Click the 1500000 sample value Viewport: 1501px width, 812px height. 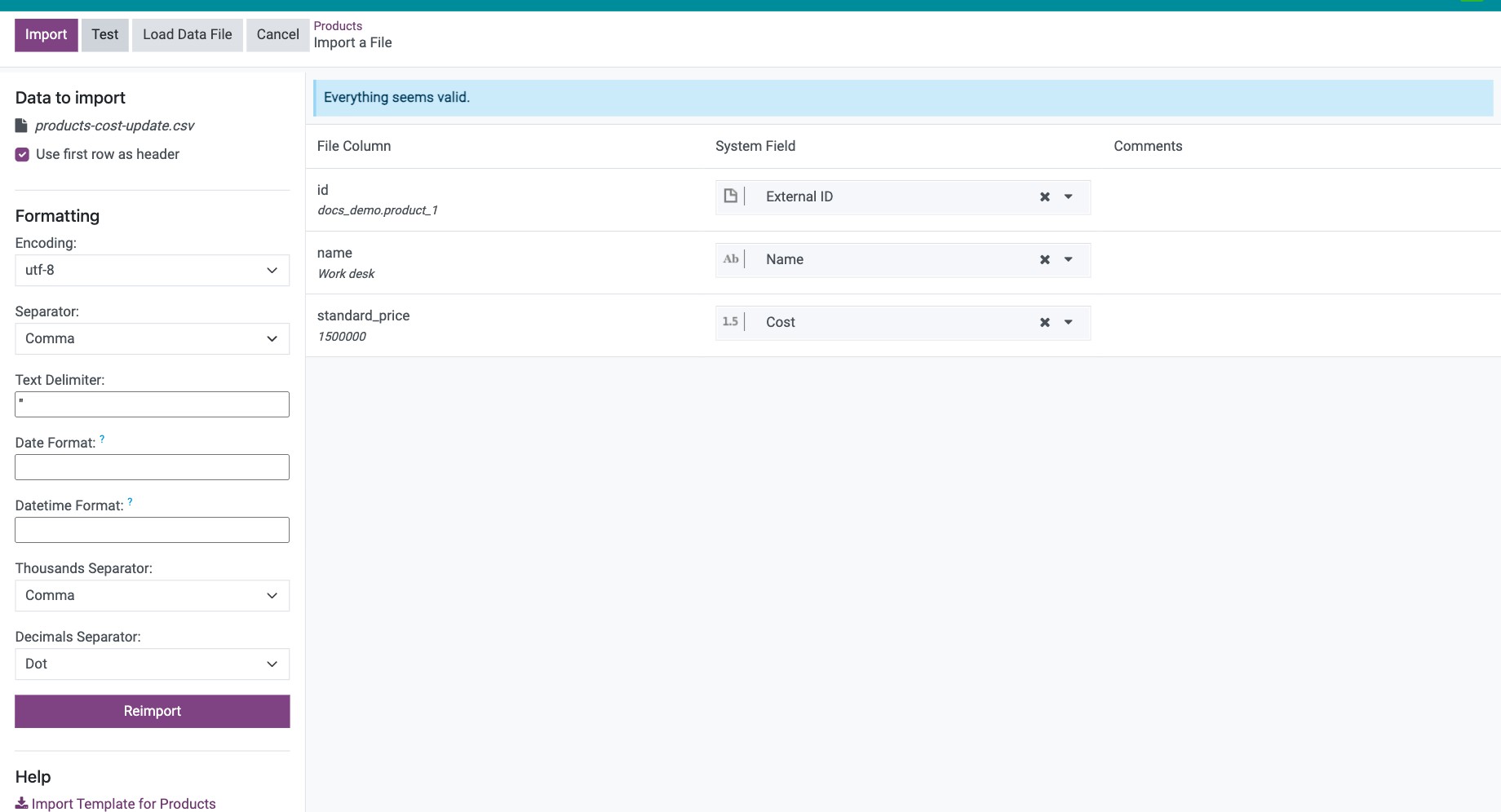click(x=342, y=337)
